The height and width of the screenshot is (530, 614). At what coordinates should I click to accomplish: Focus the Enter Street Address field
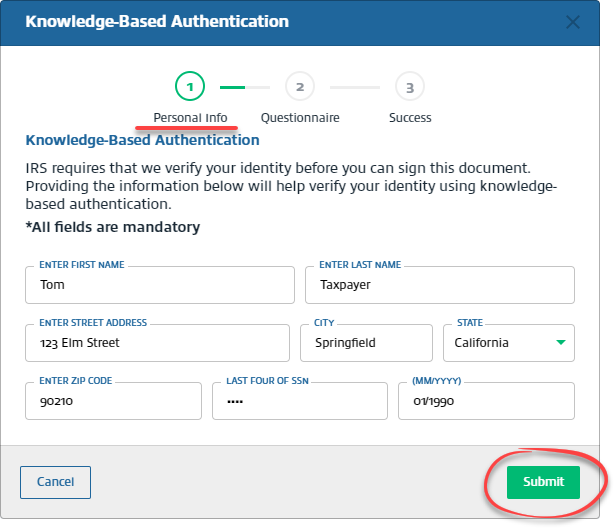(160, 343)
